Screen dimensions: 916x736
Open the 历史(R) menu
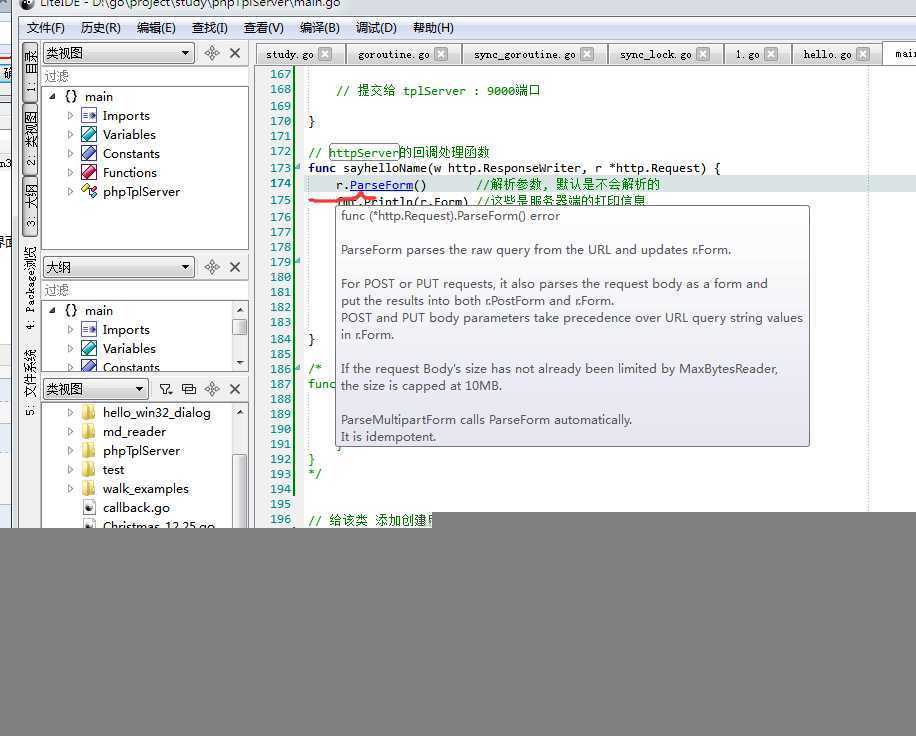[x=100, y=28]
